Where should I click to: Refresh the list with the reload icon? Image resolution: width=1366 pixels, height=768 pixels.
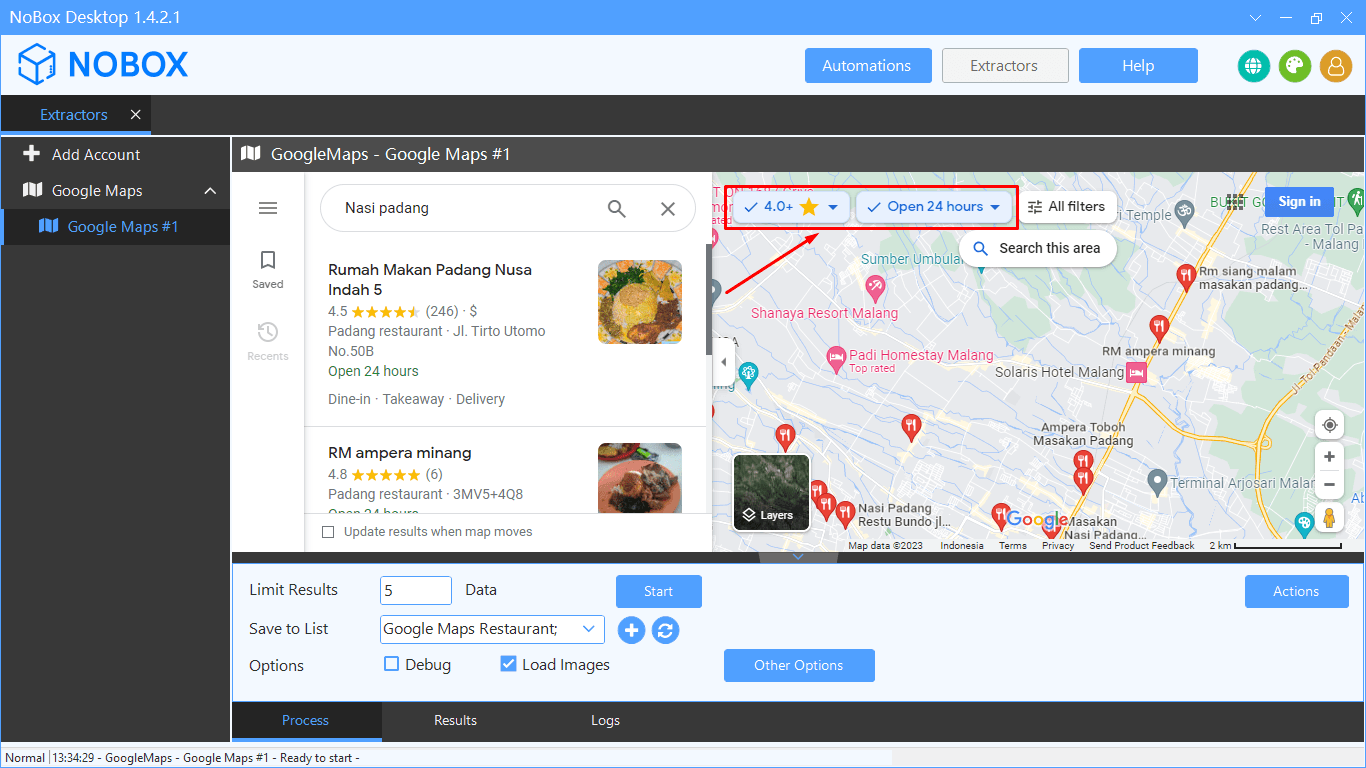point(665,630)
